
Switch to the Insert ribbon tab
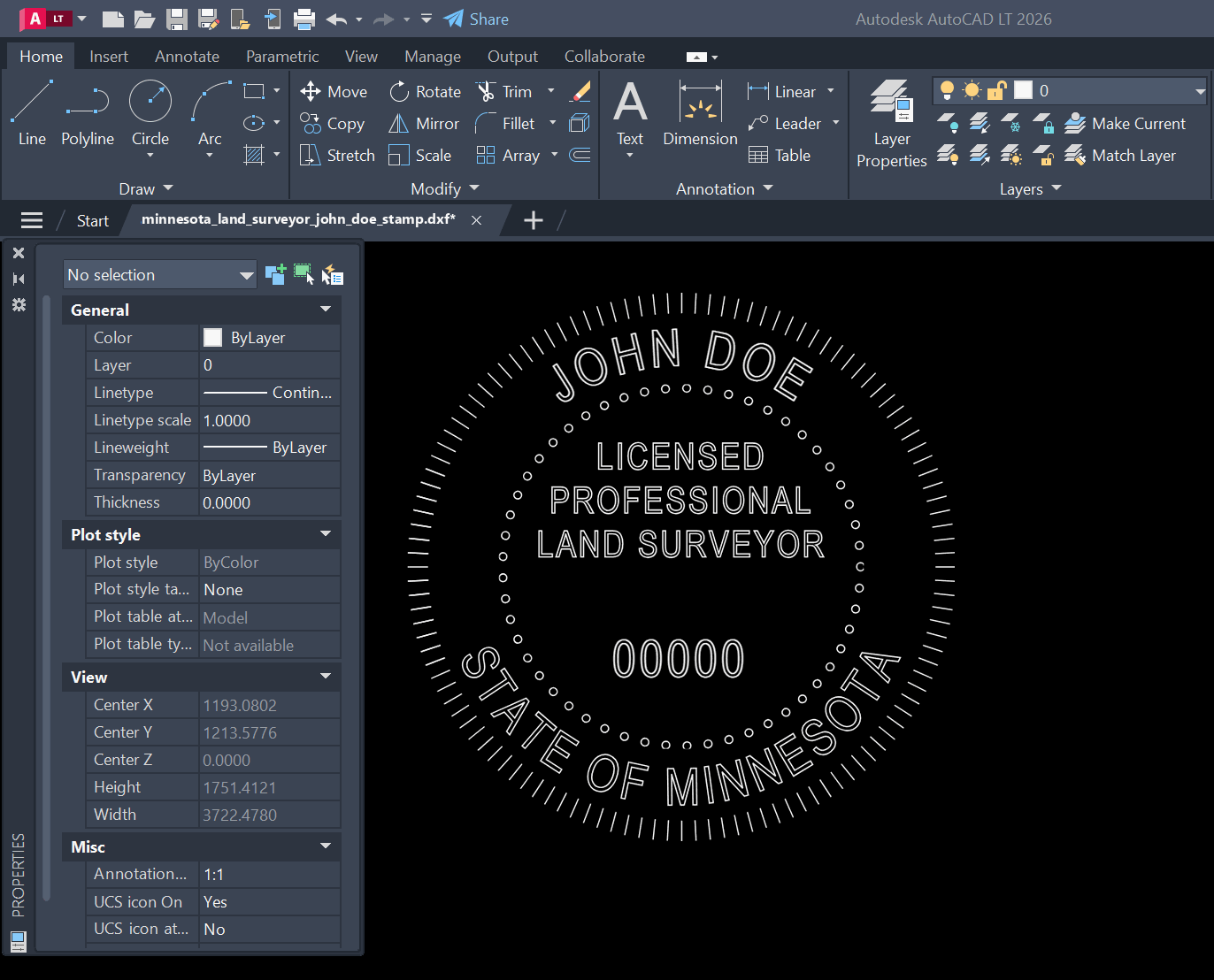tap(109, 57)
